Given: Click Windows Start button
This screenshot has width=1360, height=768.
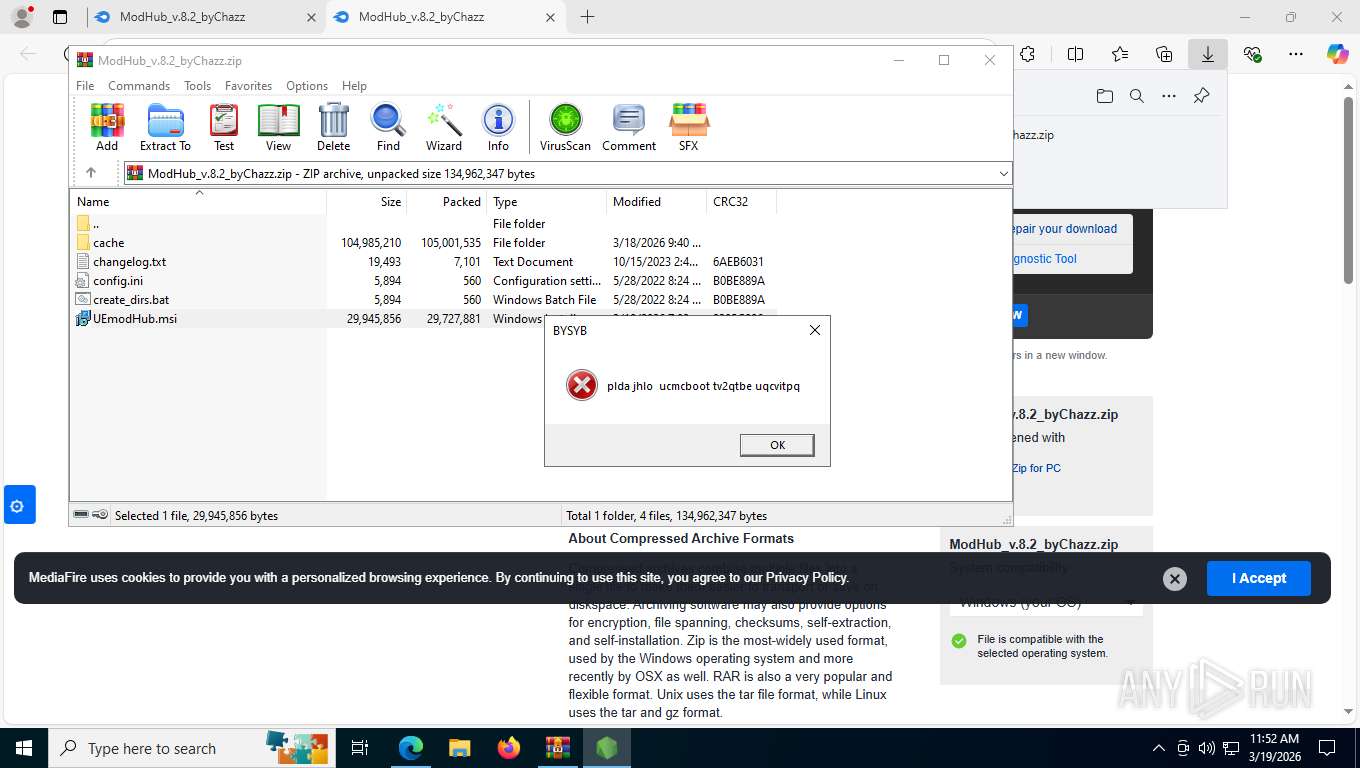Looking at the screenshot, I should (x=24, y=748).
